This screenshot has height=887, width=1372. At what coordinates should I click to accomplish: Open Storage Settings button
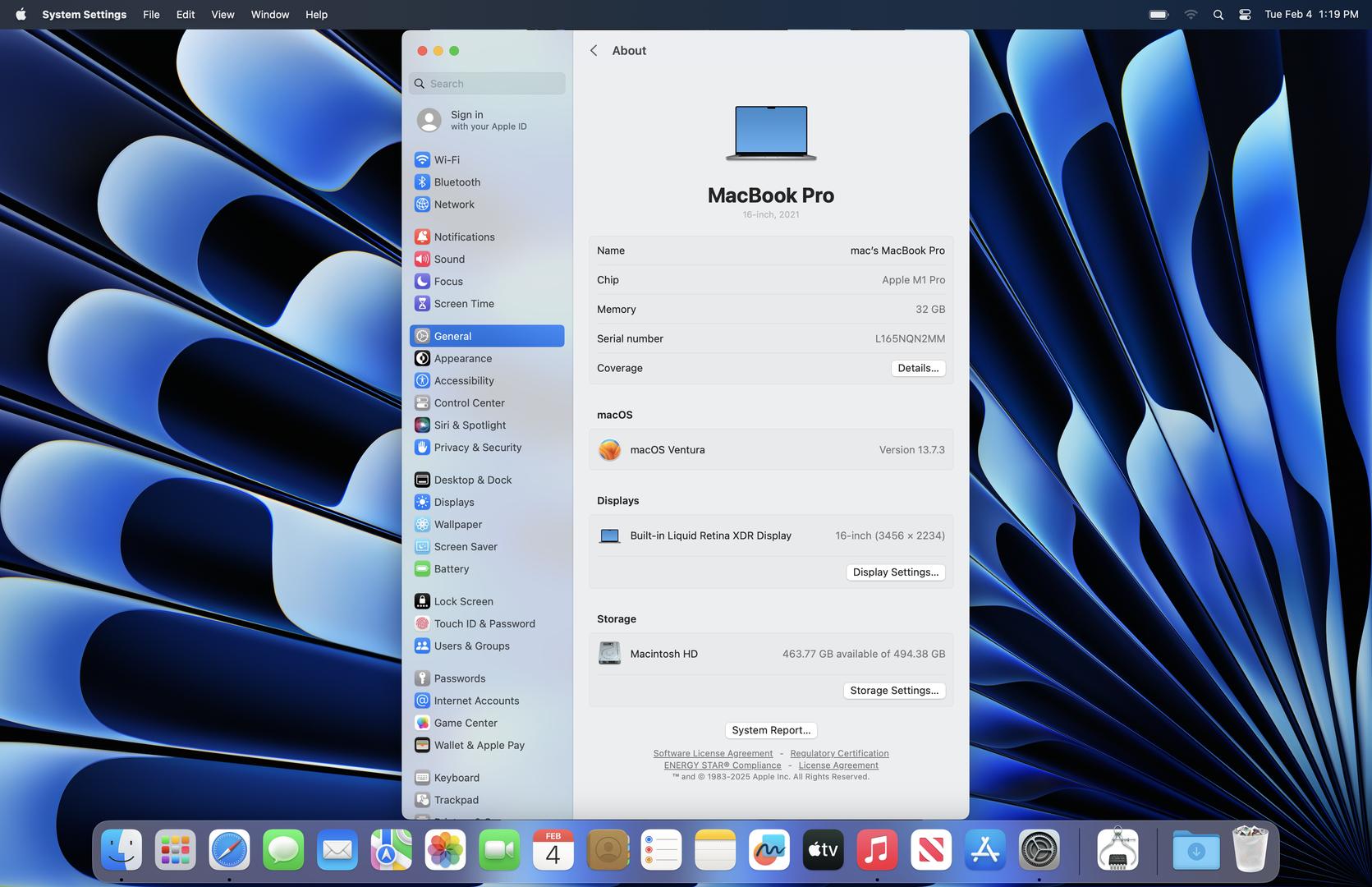coord(894,691)
